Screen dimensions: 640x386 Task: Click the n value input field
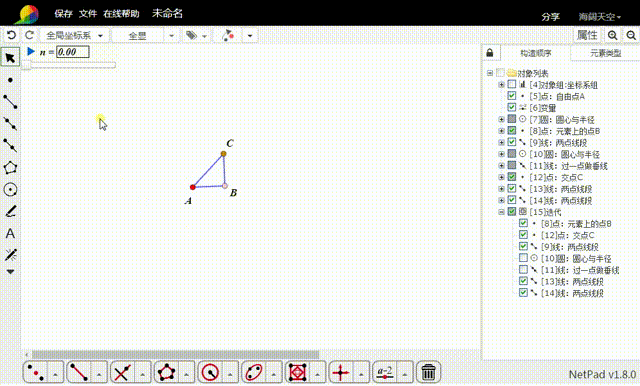coord(73,52)
